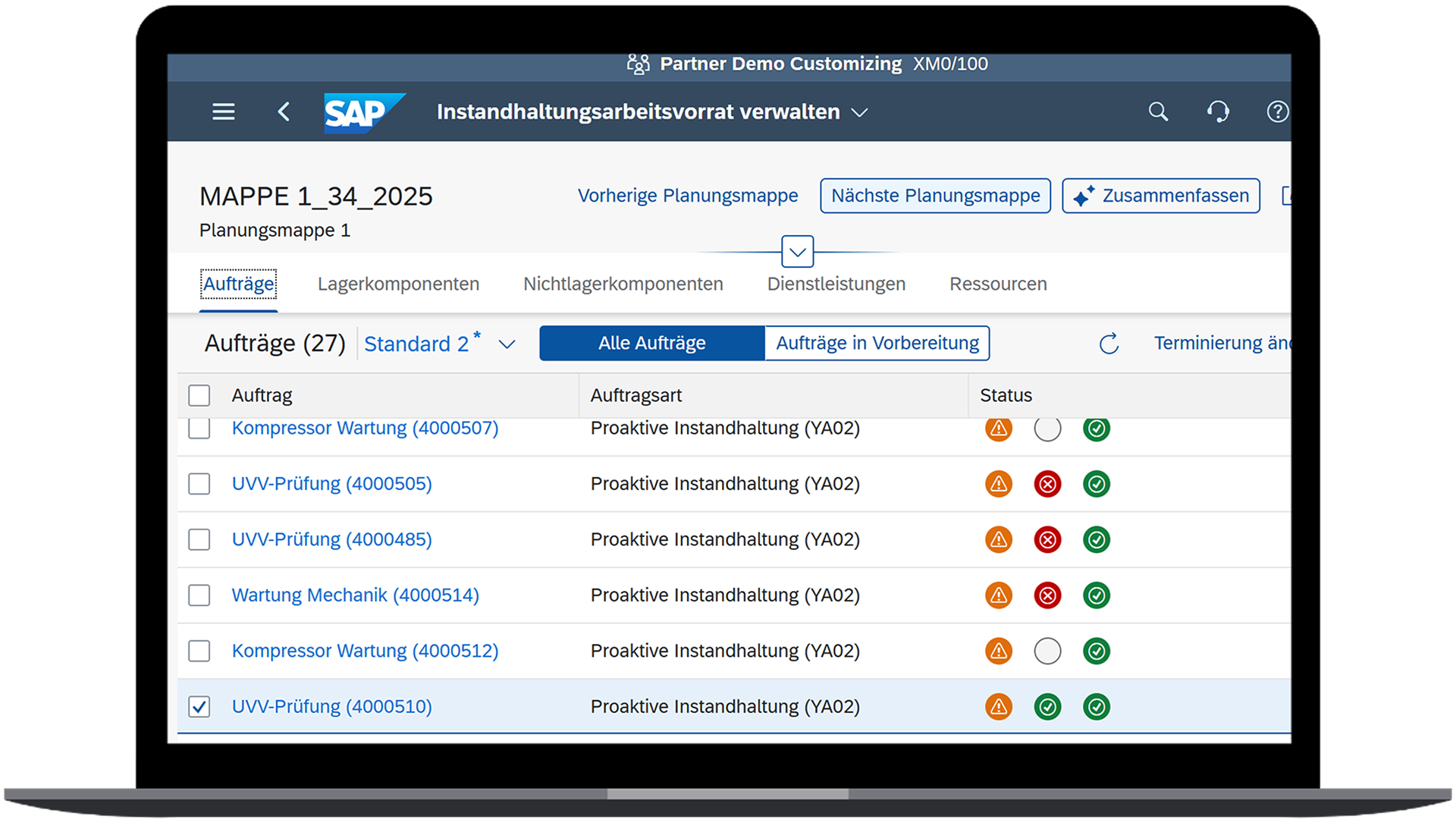Toggle the select-all Auftrag header checkbox
This screenshot has width=1456, height=823.
(199, 395)
